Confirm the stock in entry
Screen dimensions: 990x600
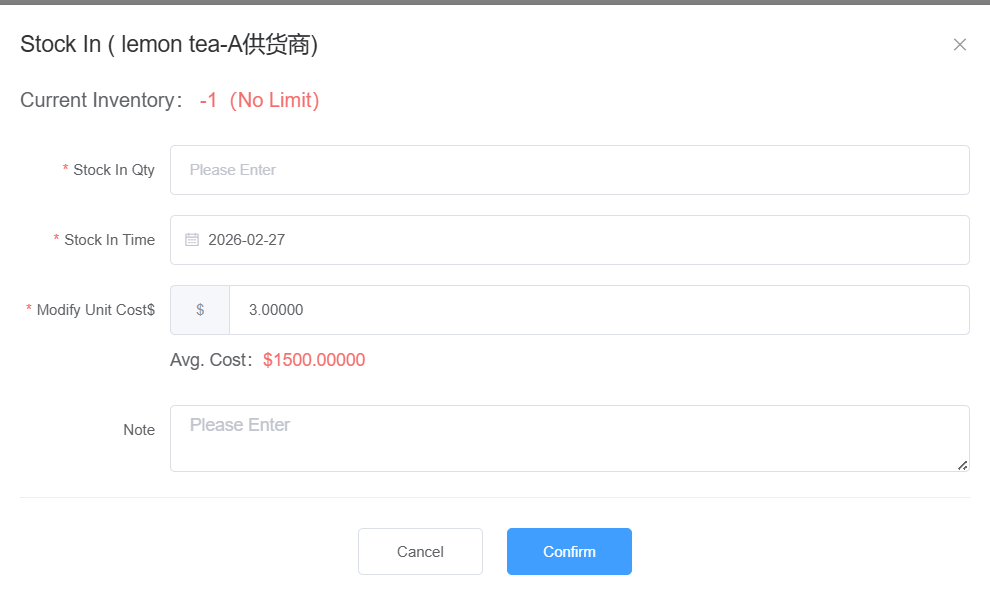pyautogui.click(x=569, y=552)
